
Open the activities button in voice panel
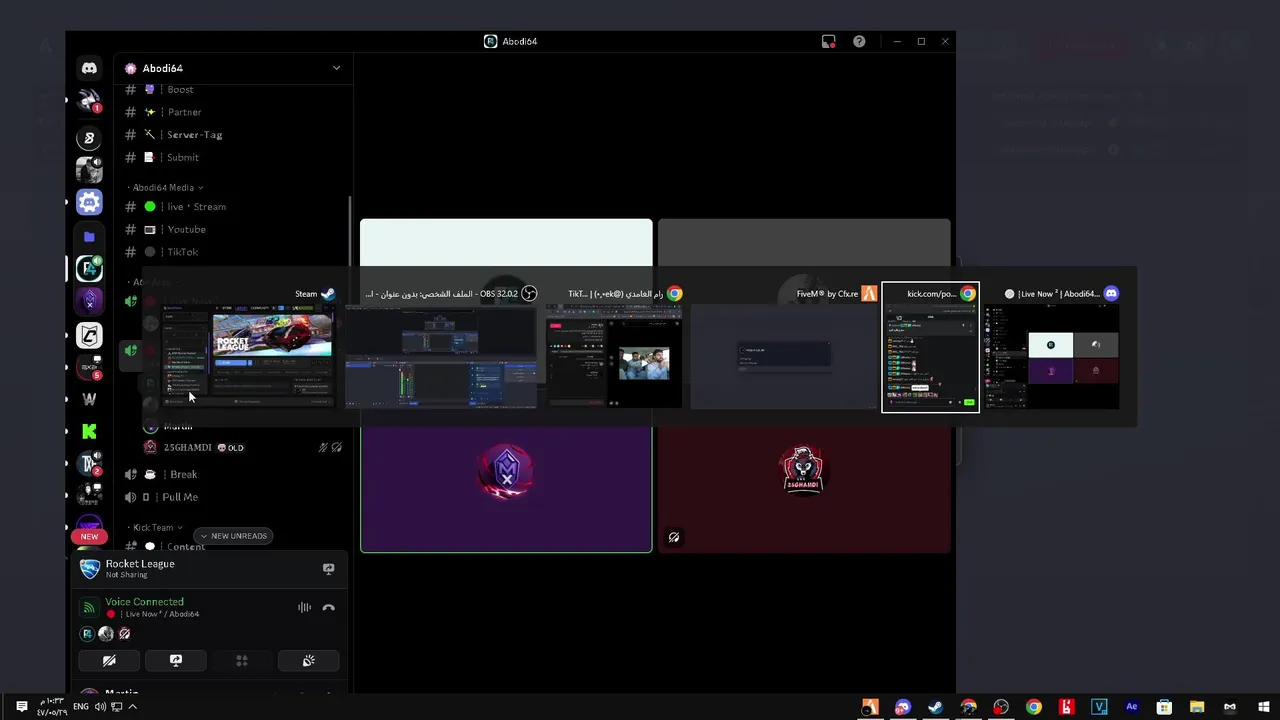coord(241,661)
